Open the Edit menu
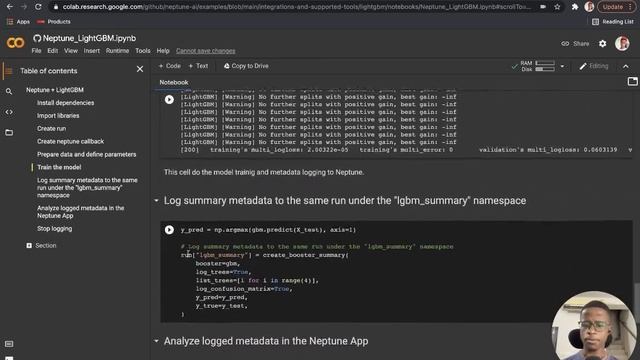This screenshot has width=640, height=360. coord(52,51)
